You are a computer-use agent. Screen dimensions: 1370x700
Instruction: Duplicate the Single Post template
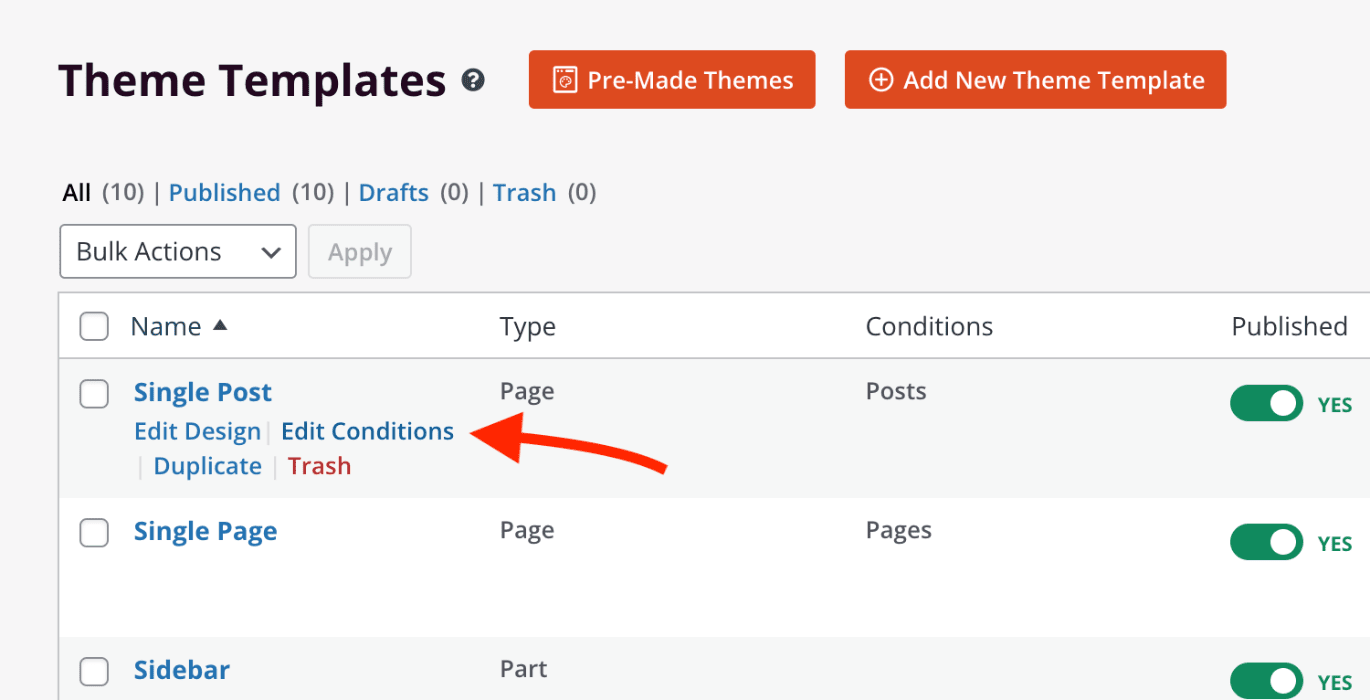[x=207, y=466]
